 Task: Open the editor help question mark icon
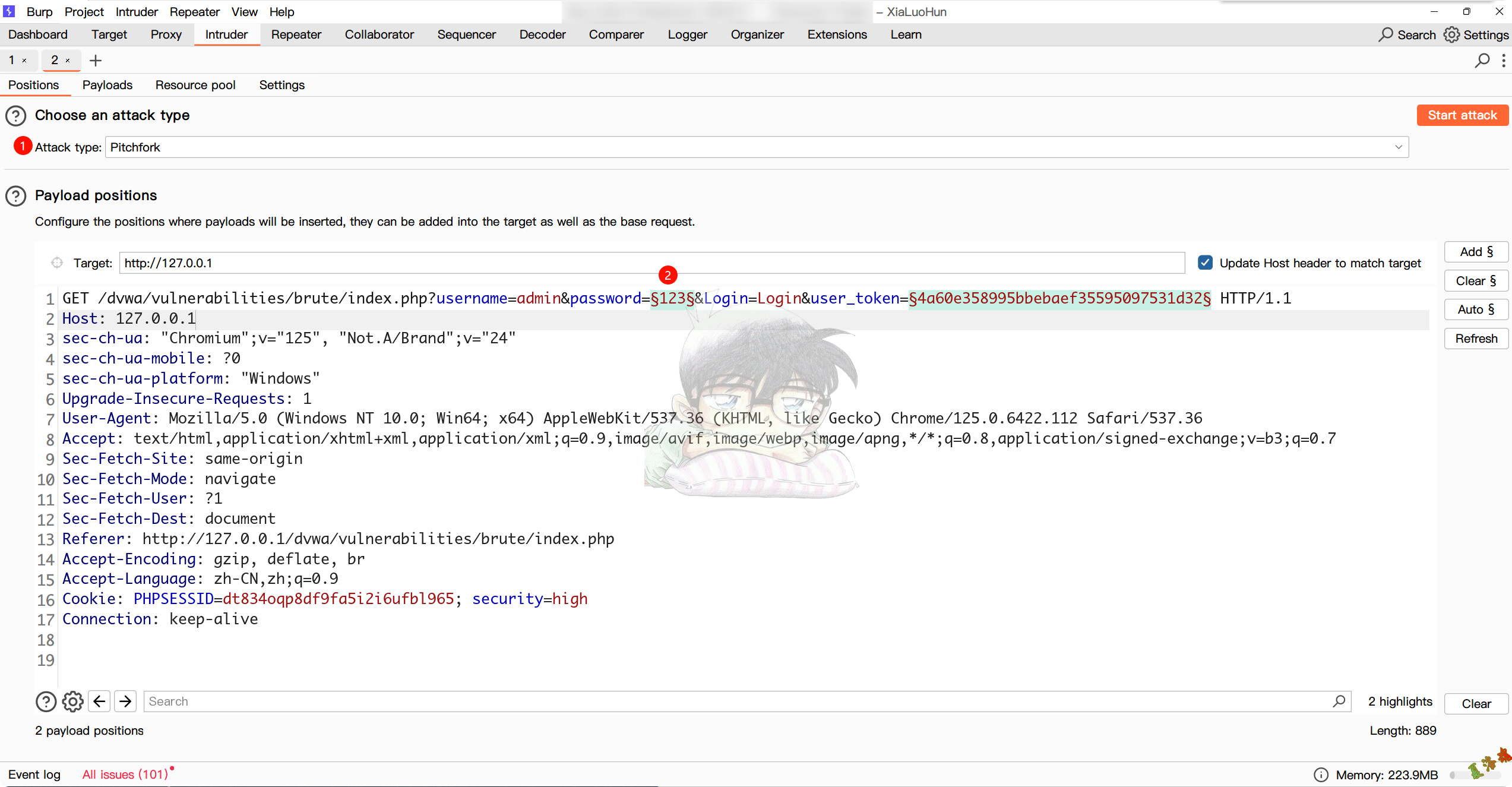(46, 701)
